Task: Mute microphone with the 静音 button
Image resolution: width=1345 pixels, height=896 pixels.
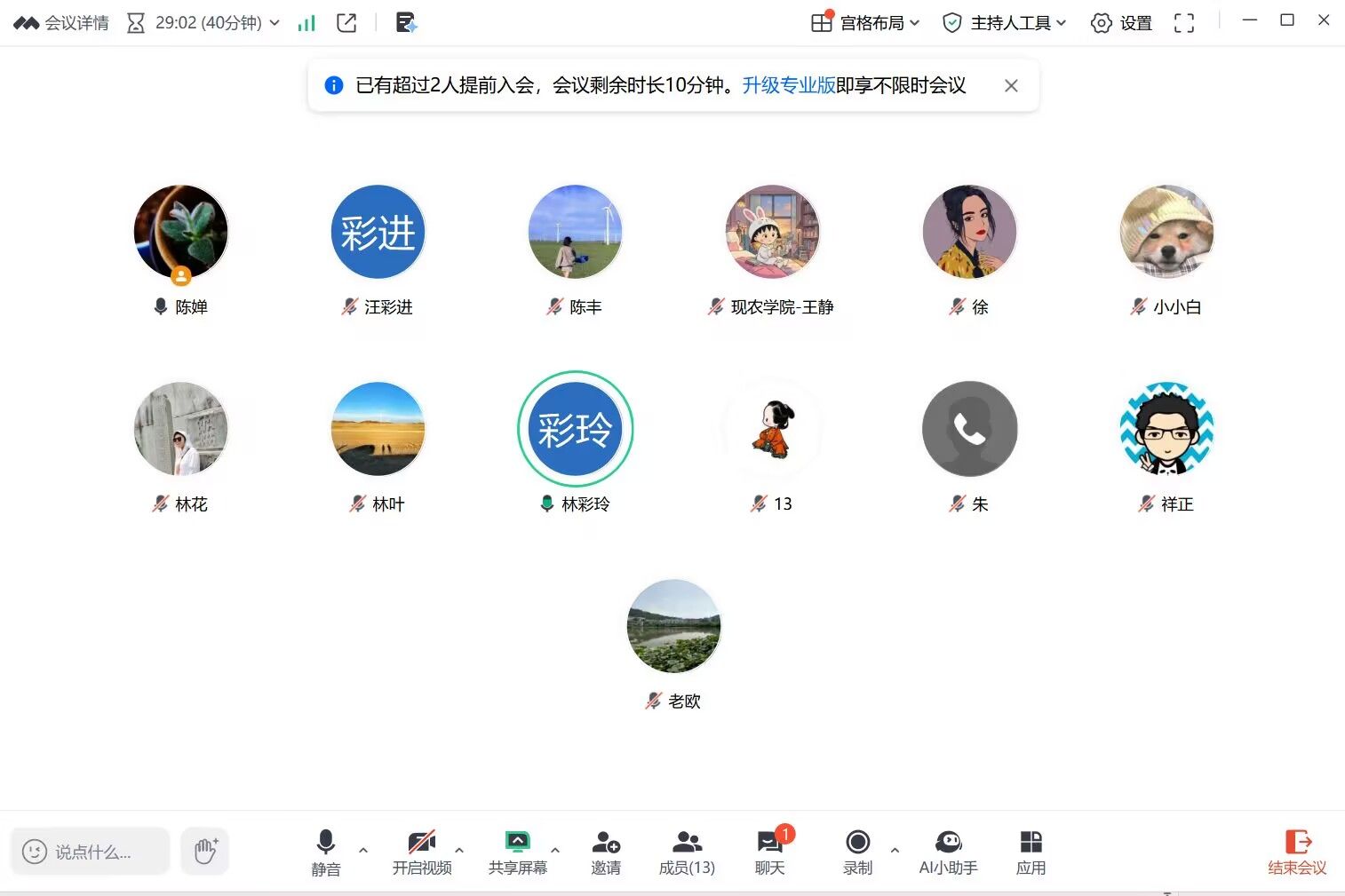Action: coord(325,852)
